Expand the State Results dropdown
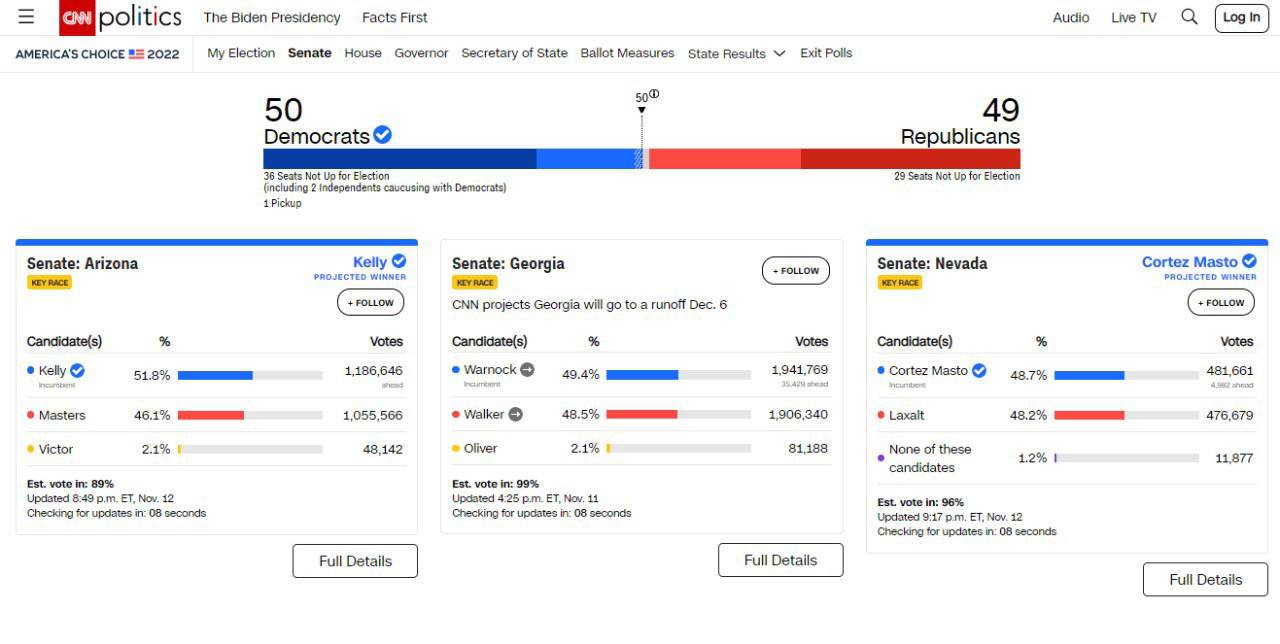The width and height of the screenshot is (1280, 644). 736,54
